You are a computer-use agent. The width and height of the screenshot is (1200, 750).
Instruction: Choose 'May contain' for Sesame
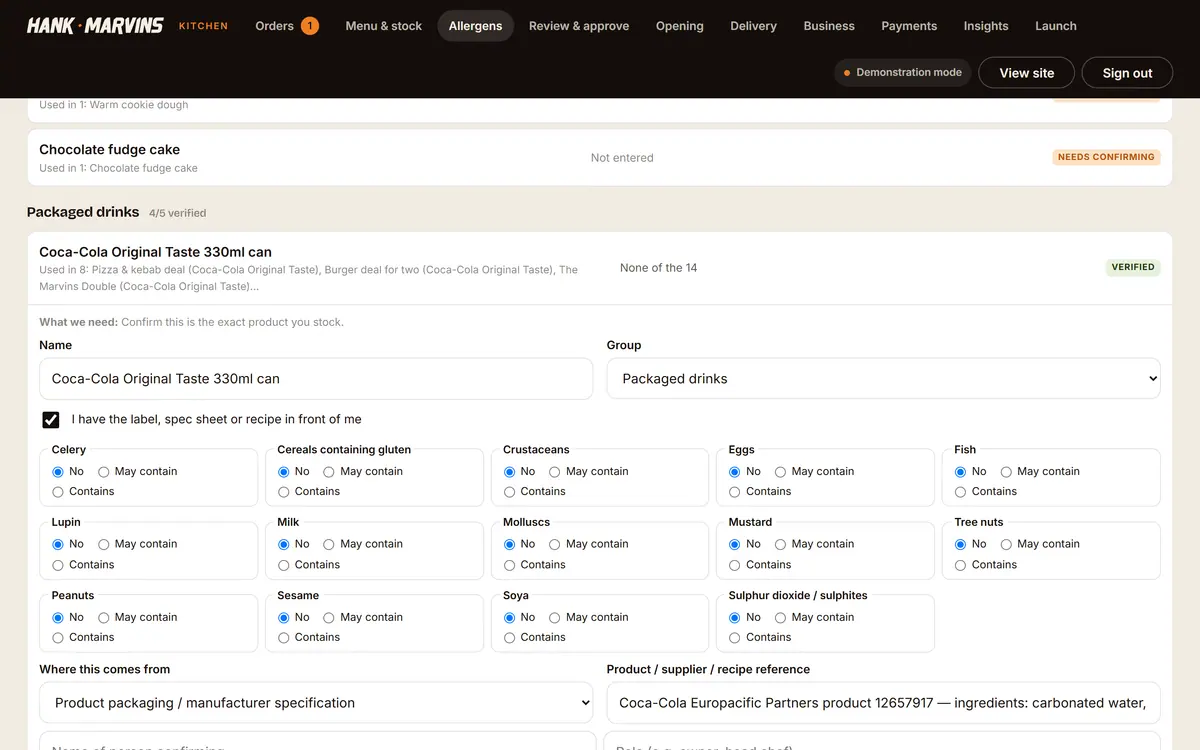pyautogui.click(x=329, y=618)
